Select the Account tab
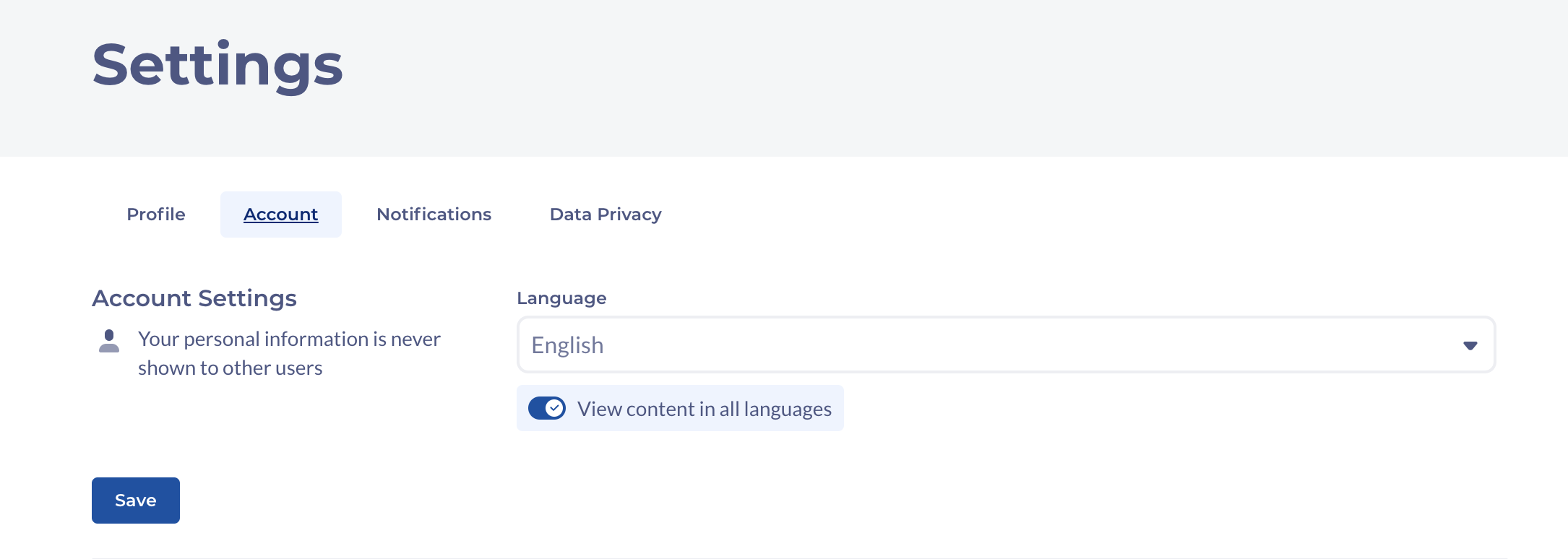The image size is (1568, 559). [x=280, y=214]
